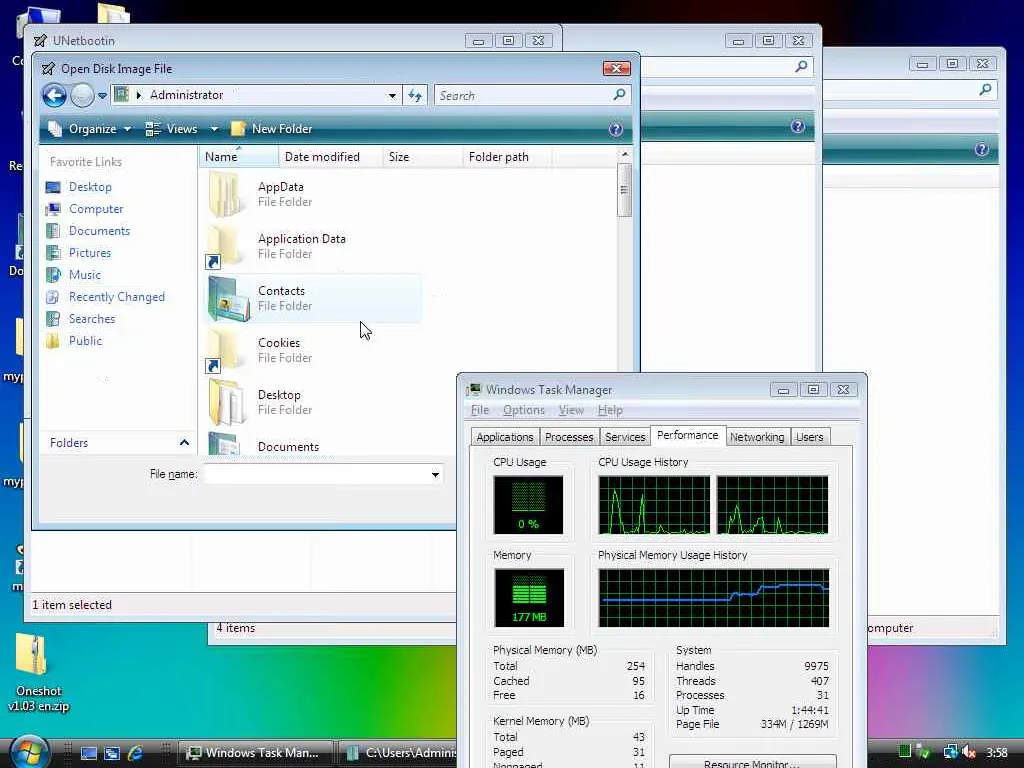Image resolution: width=1024 pixels, height=768 pixels.
Task: Open Task Manager Help menu
Action: pos(610,410)
